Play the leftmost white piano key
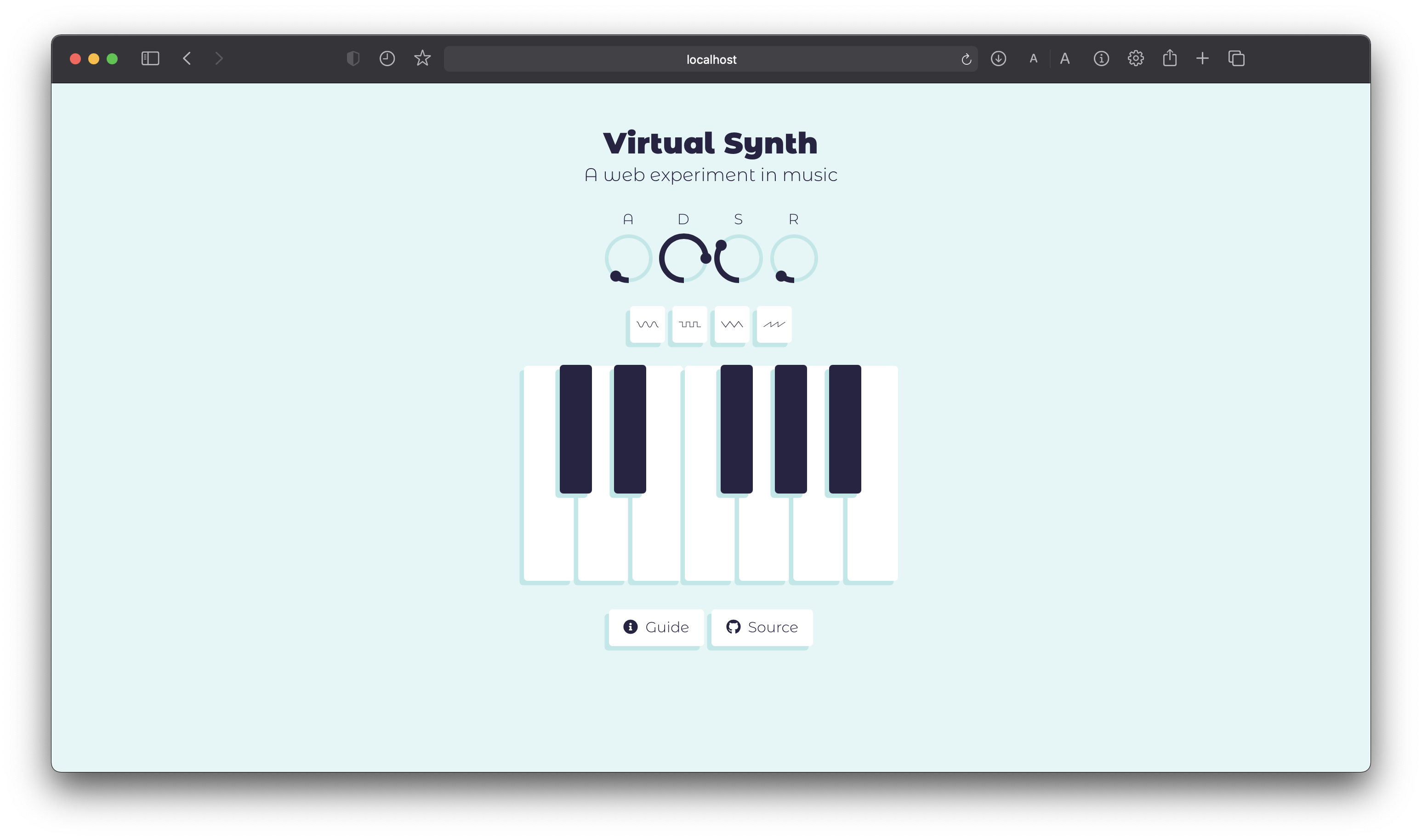Image resolution: width=1422 pixels, height=840 pixels. tap(546, 538)
